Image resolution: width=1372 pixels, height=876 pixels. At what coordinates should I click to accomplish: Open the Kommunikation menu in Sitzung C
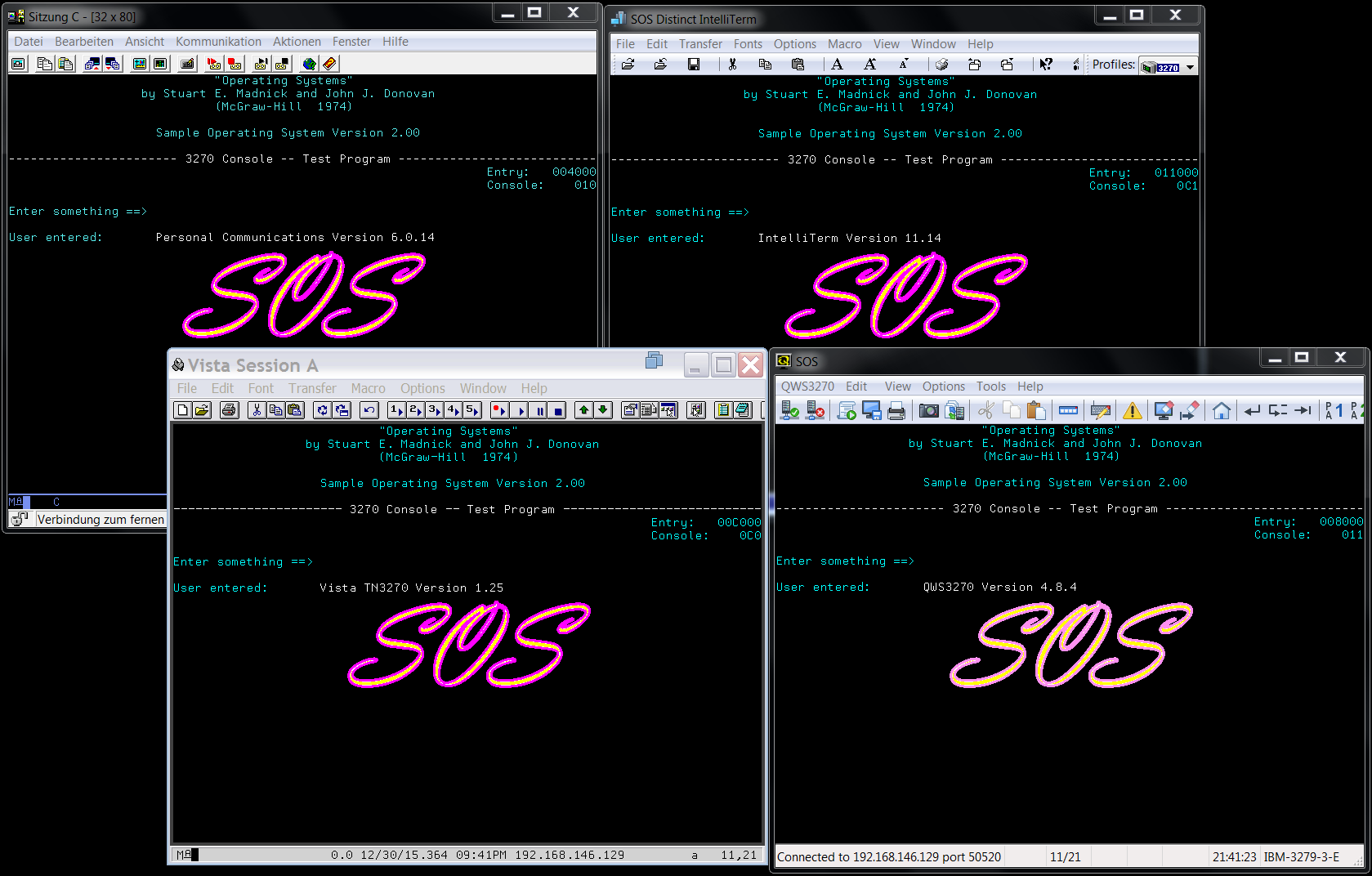click(218, 42)
